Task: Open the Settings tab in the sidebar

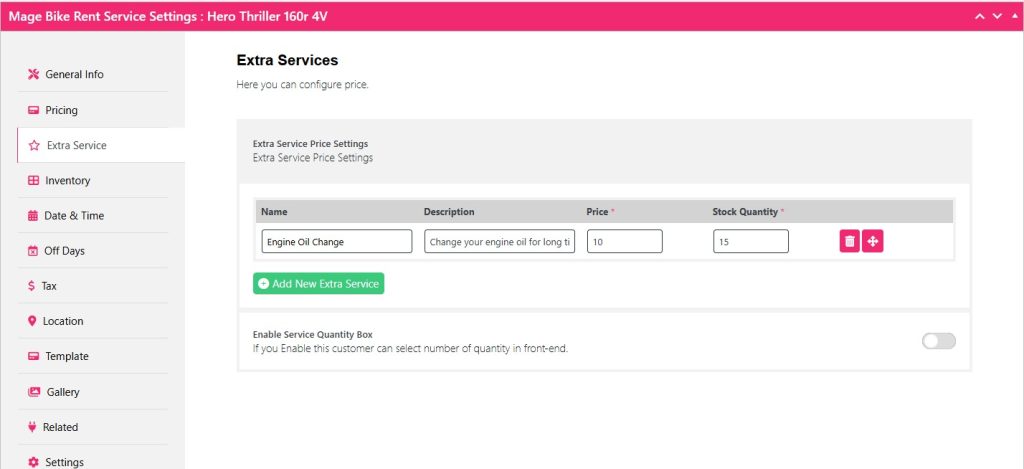Action: click(x=63, y=462)
